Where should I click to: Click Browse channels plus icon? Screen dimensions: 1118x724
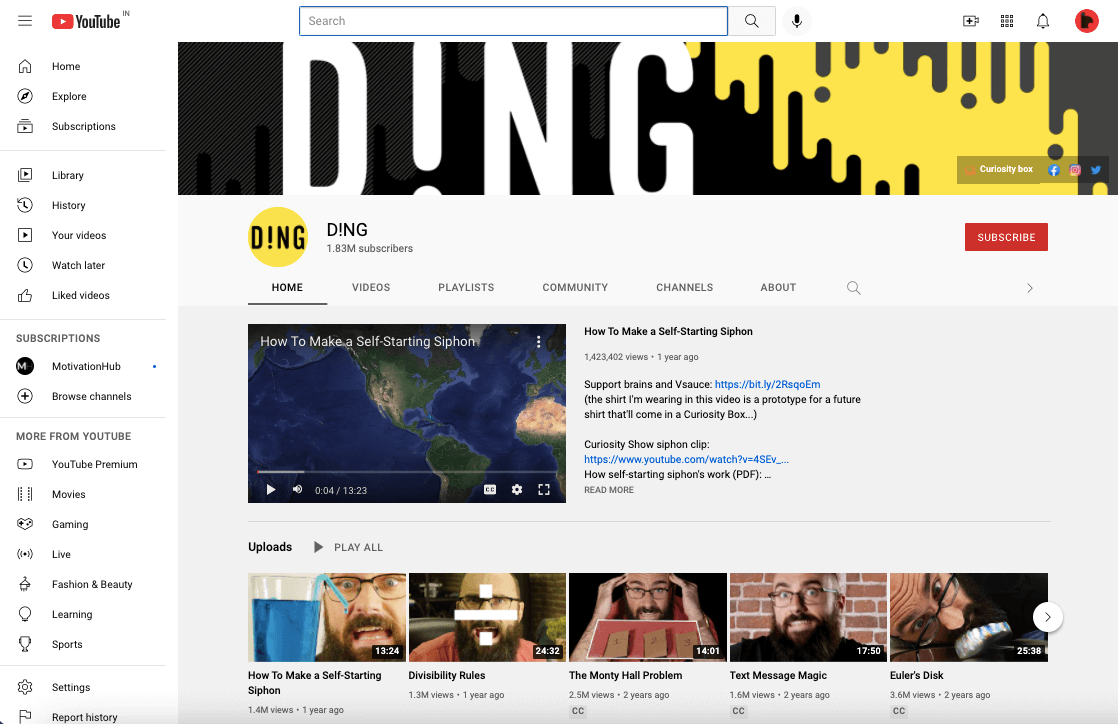tap(25, 396)
